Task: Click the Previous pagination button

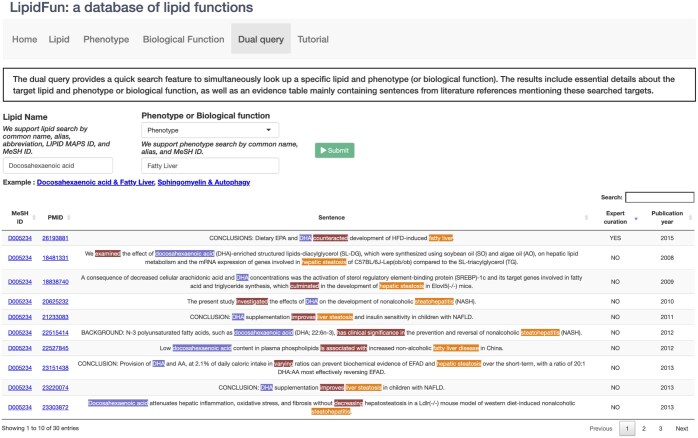Action: [601, 428]
